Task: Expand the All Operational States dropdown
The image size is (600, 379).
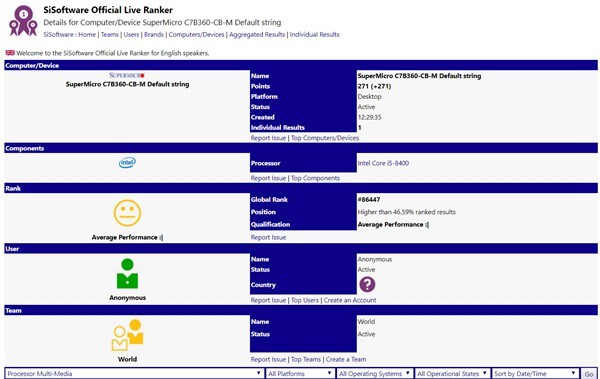Action: coord(452,373)
